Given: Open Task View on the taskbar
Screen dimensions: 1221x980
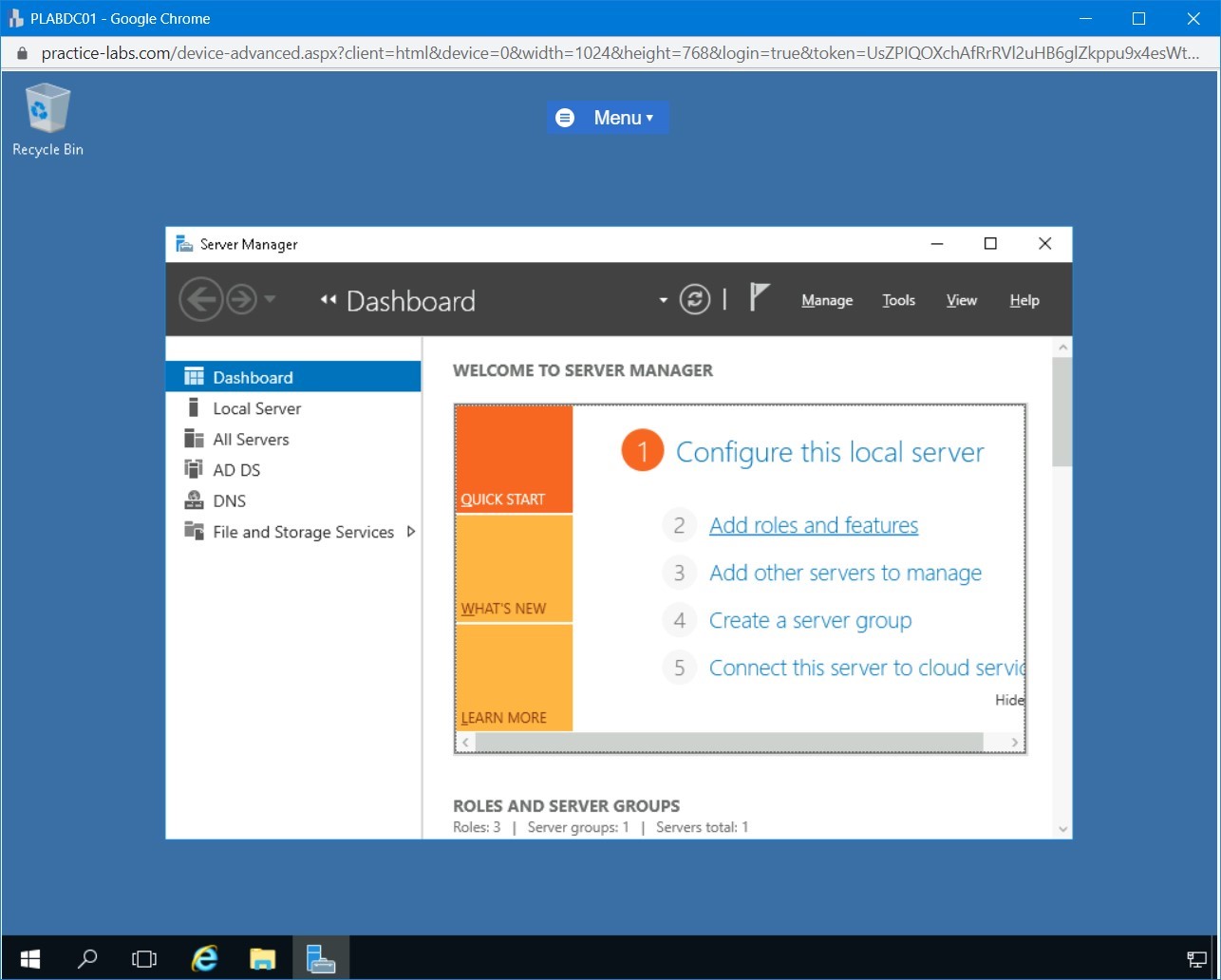Looking at the screenshot, I should point(144,958).
